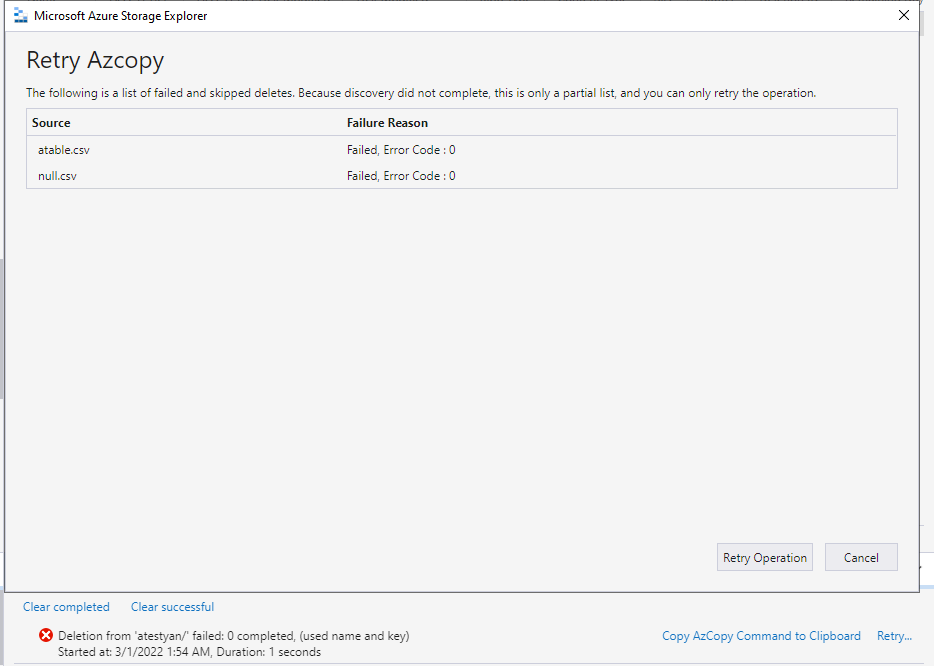This screenshot has width=934, height=666.
Task: Click the Clear completed link
Action: pyautogui.click(x=66, y=606)
